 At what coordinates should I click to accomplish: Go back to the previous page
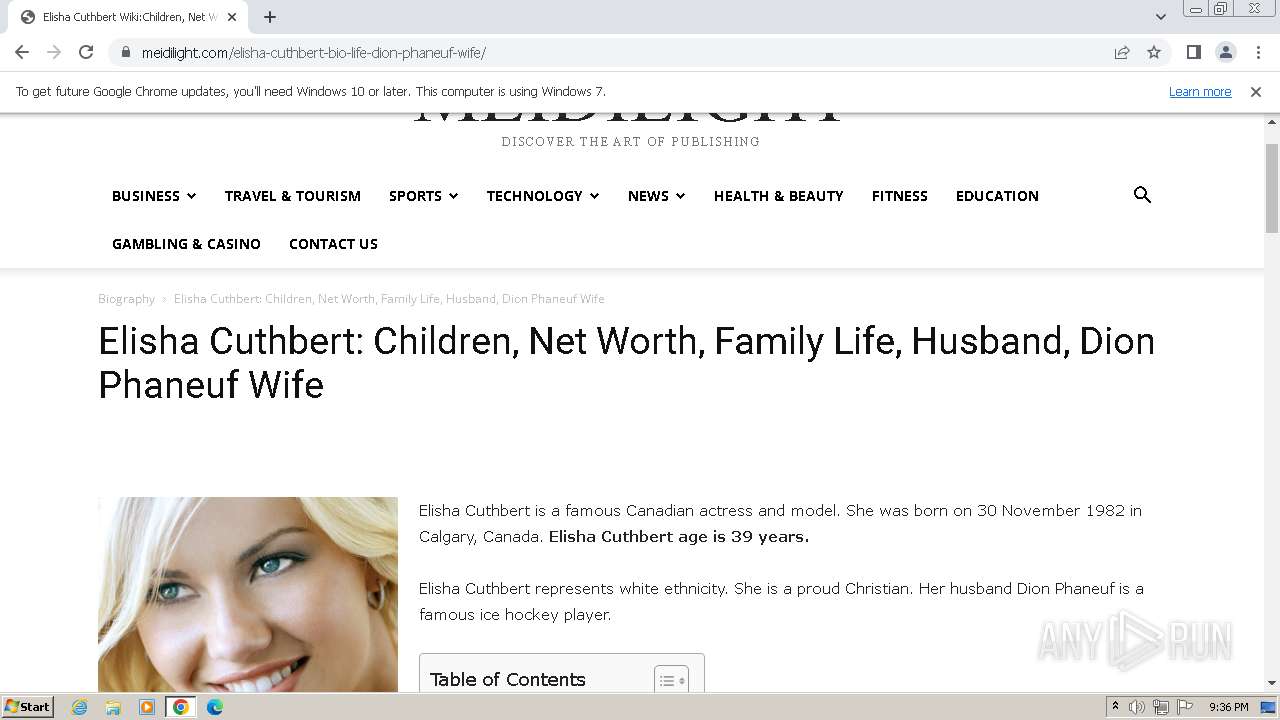[x=22, y=52]
